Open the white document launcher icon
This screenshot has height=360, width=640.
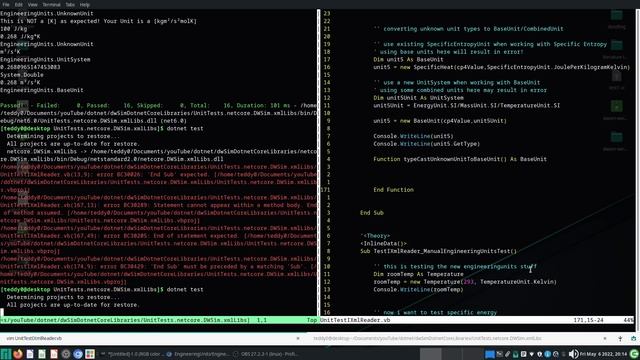pos(30,354)
